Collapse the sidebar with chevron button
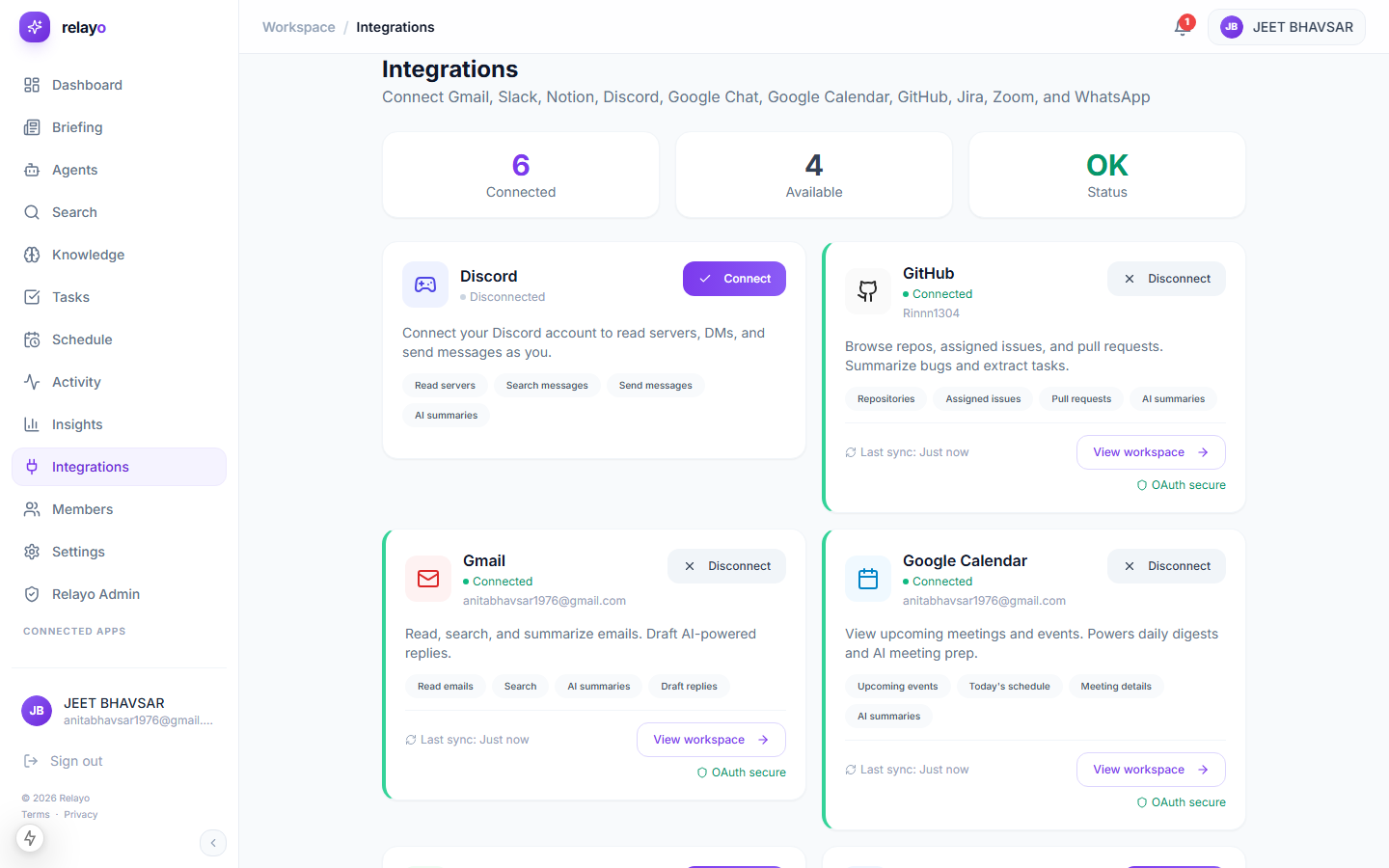 (213, 843)
